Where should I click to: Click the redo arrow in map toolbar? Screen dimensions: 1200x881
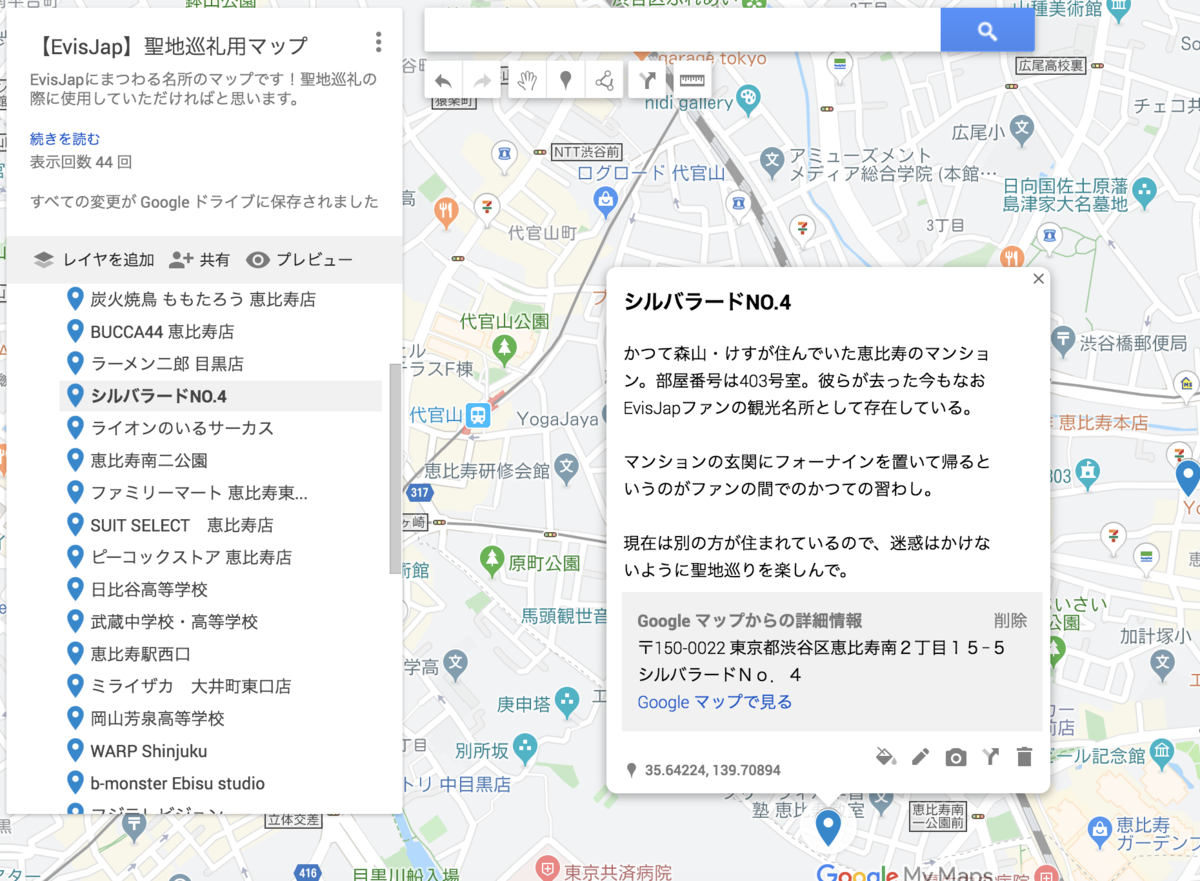tap(483, 81)
